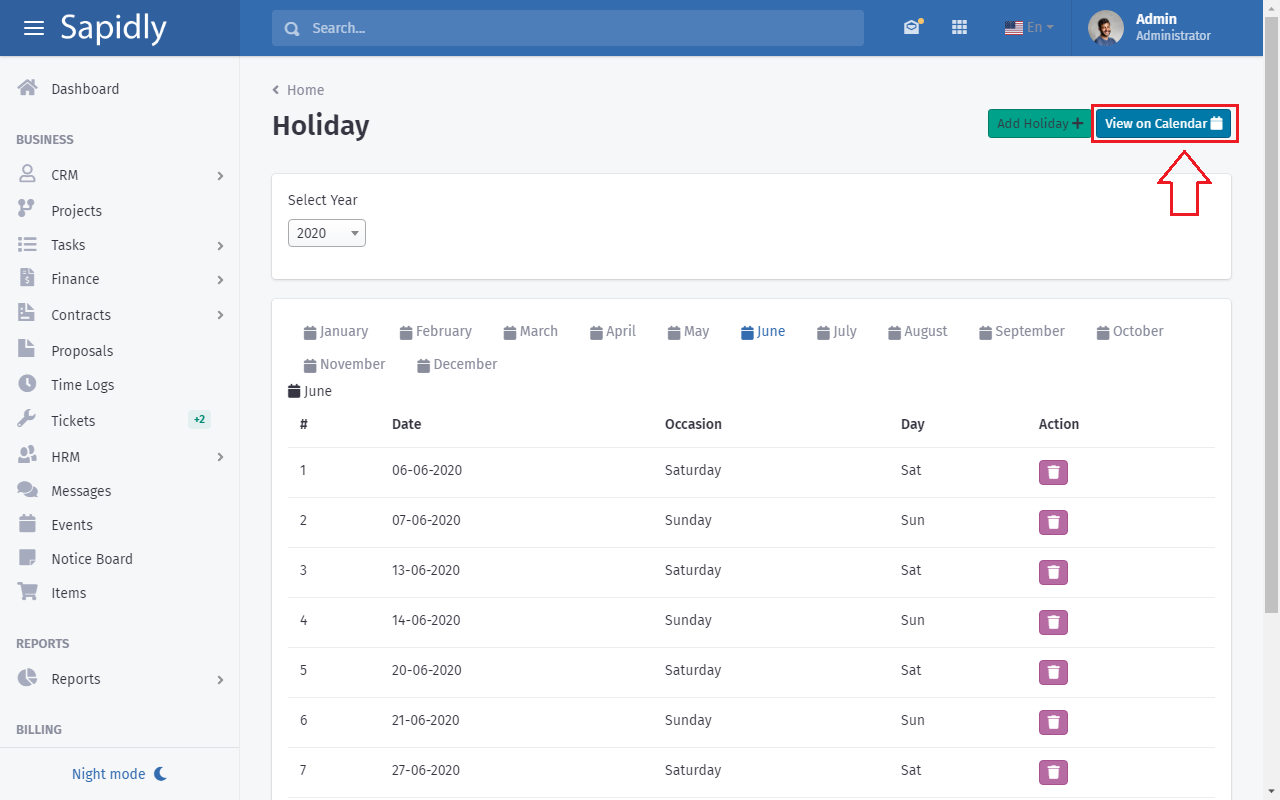
Task: Select the September month tab
Action: click(1021, 331)
